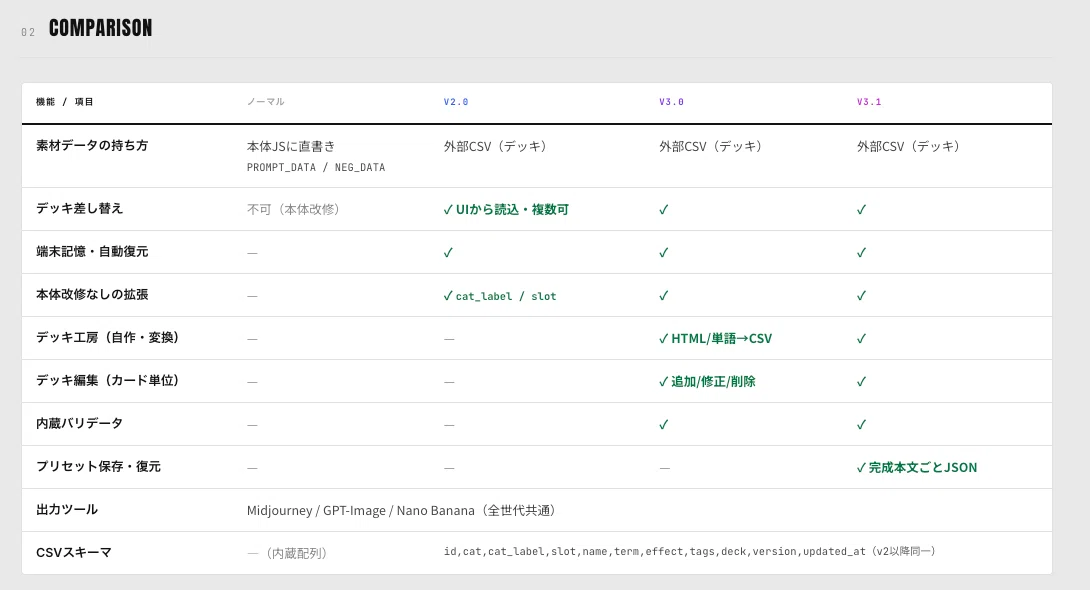The image size is (1090, 590).
Task: Click '本体JSに直書き' cell text
Action: (291, 146)
